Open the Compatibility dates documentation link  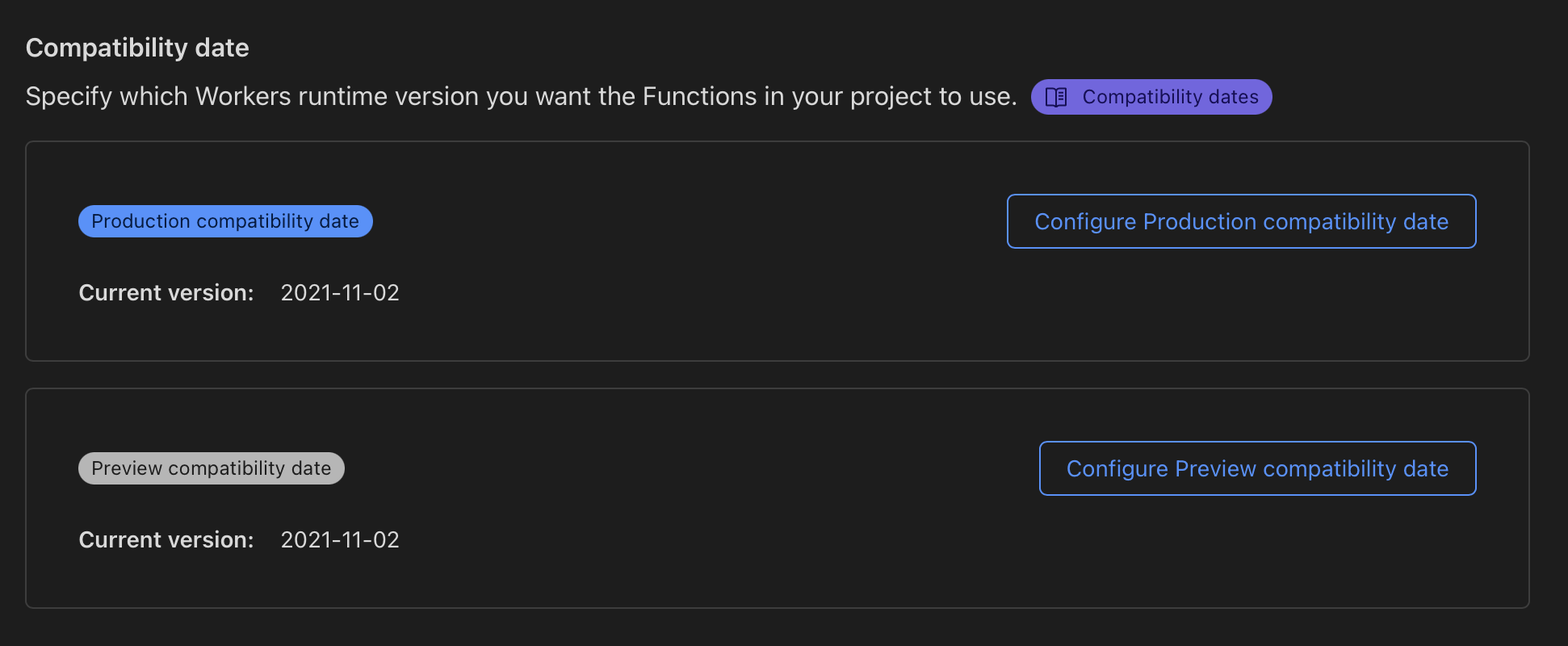1170,97
